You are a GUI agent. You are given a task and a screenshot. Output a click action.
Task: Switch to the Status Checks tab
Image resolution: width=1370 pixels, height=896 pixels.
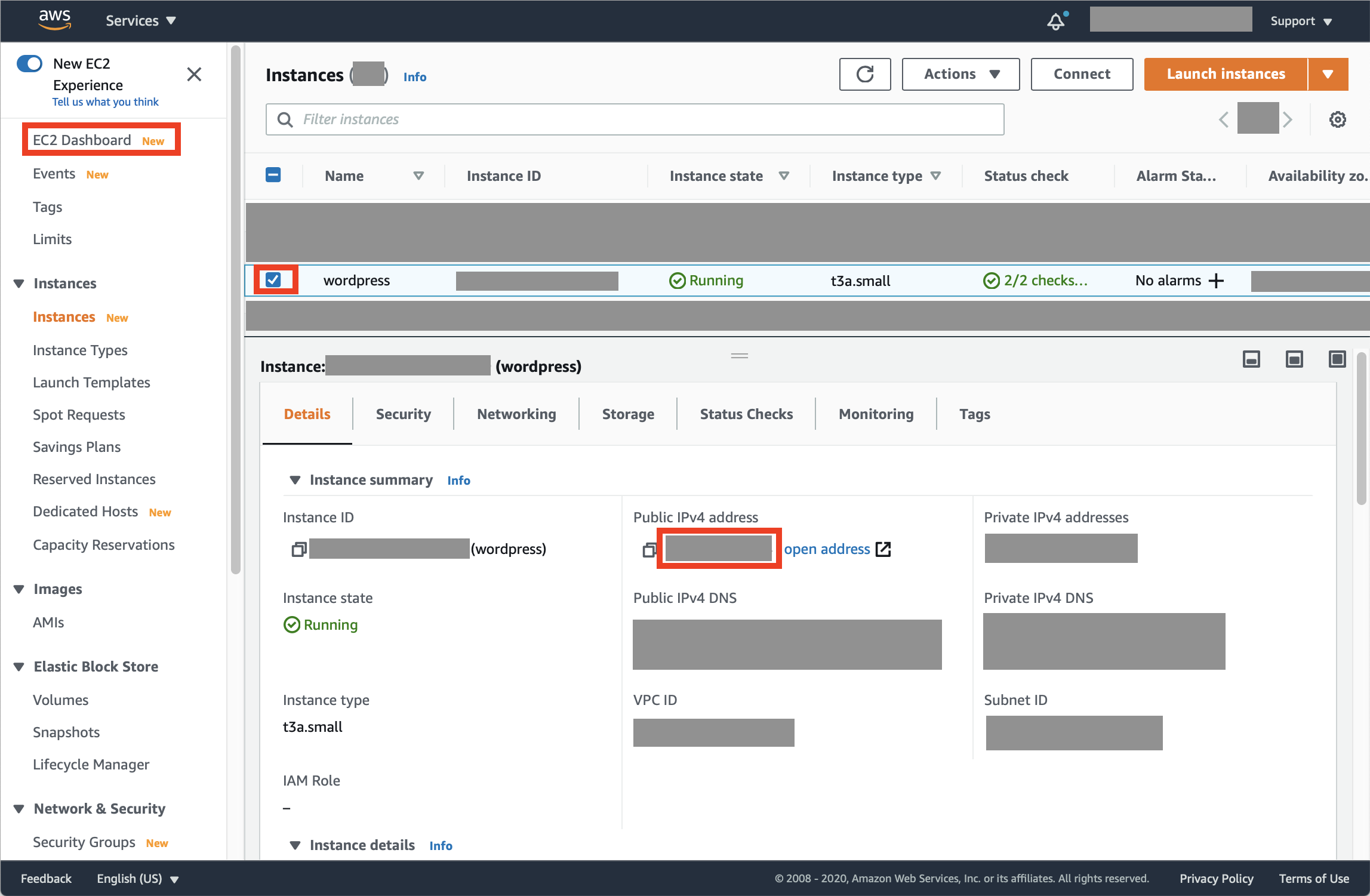click(746, 414)
